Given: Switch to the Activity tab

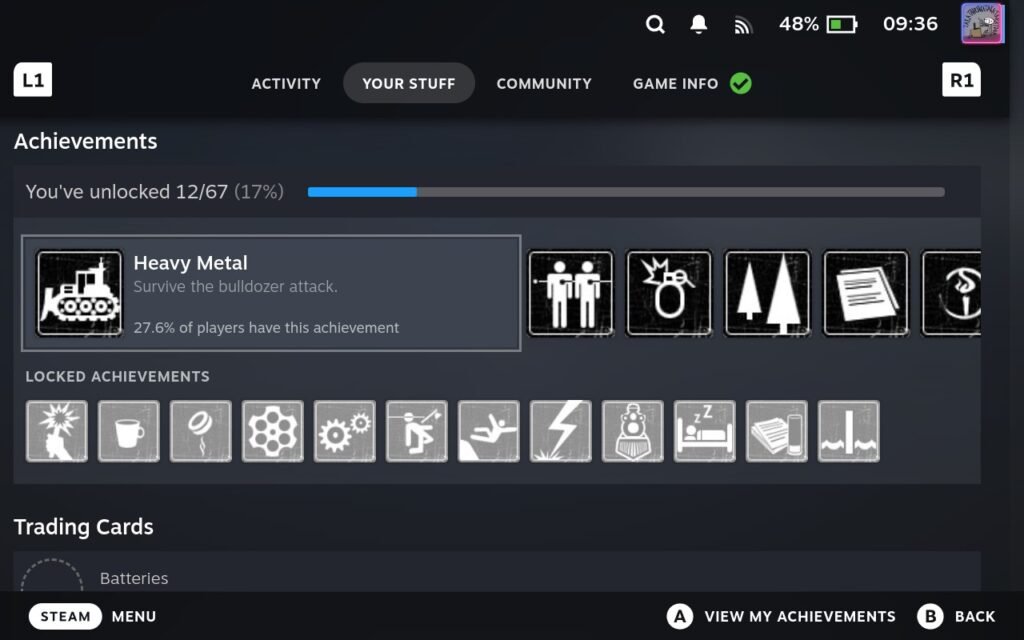Looking at the screenshot, I should 286,84.
